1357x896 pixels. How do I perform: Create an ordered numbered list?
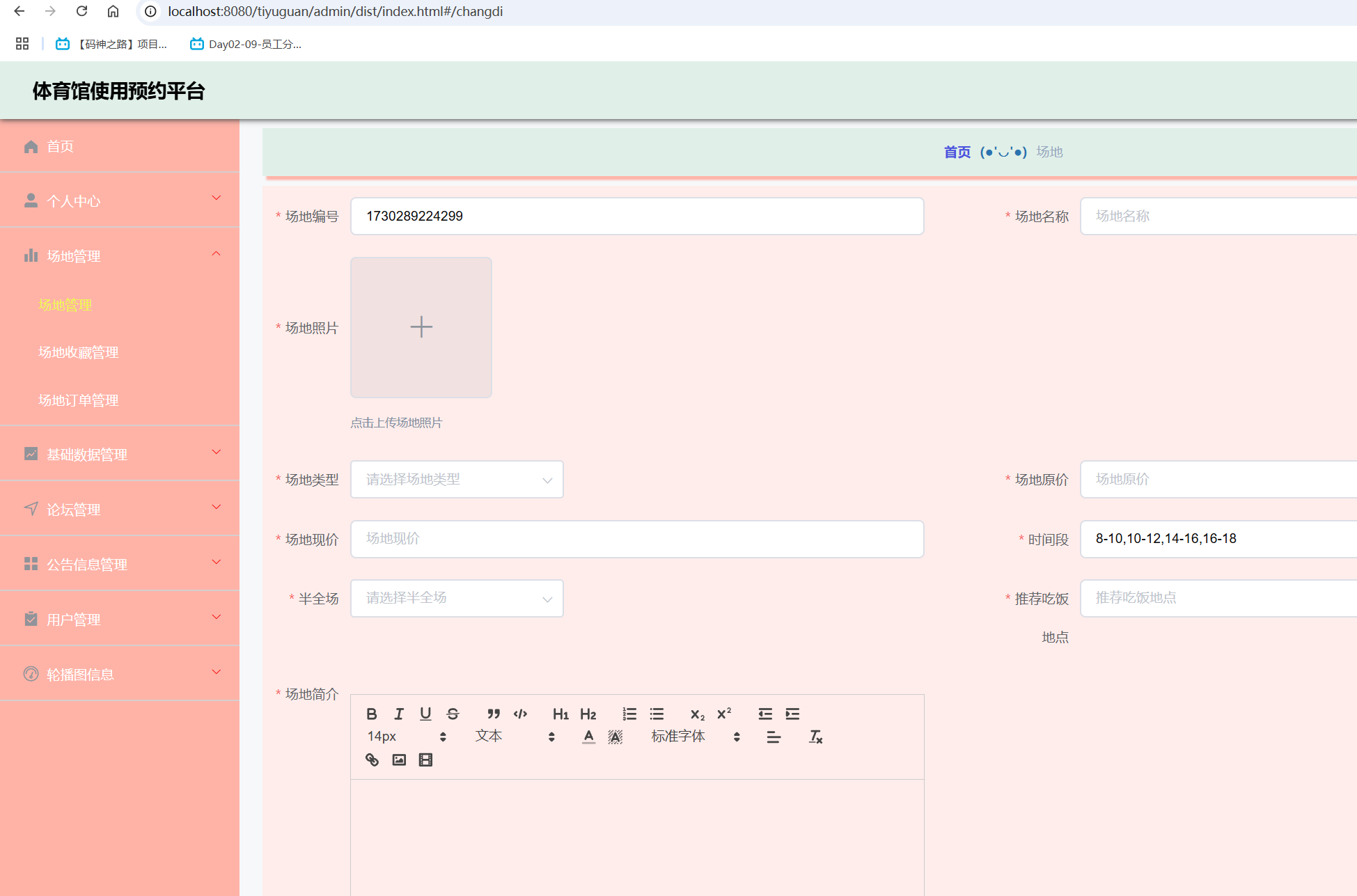[x=629, y=714]
